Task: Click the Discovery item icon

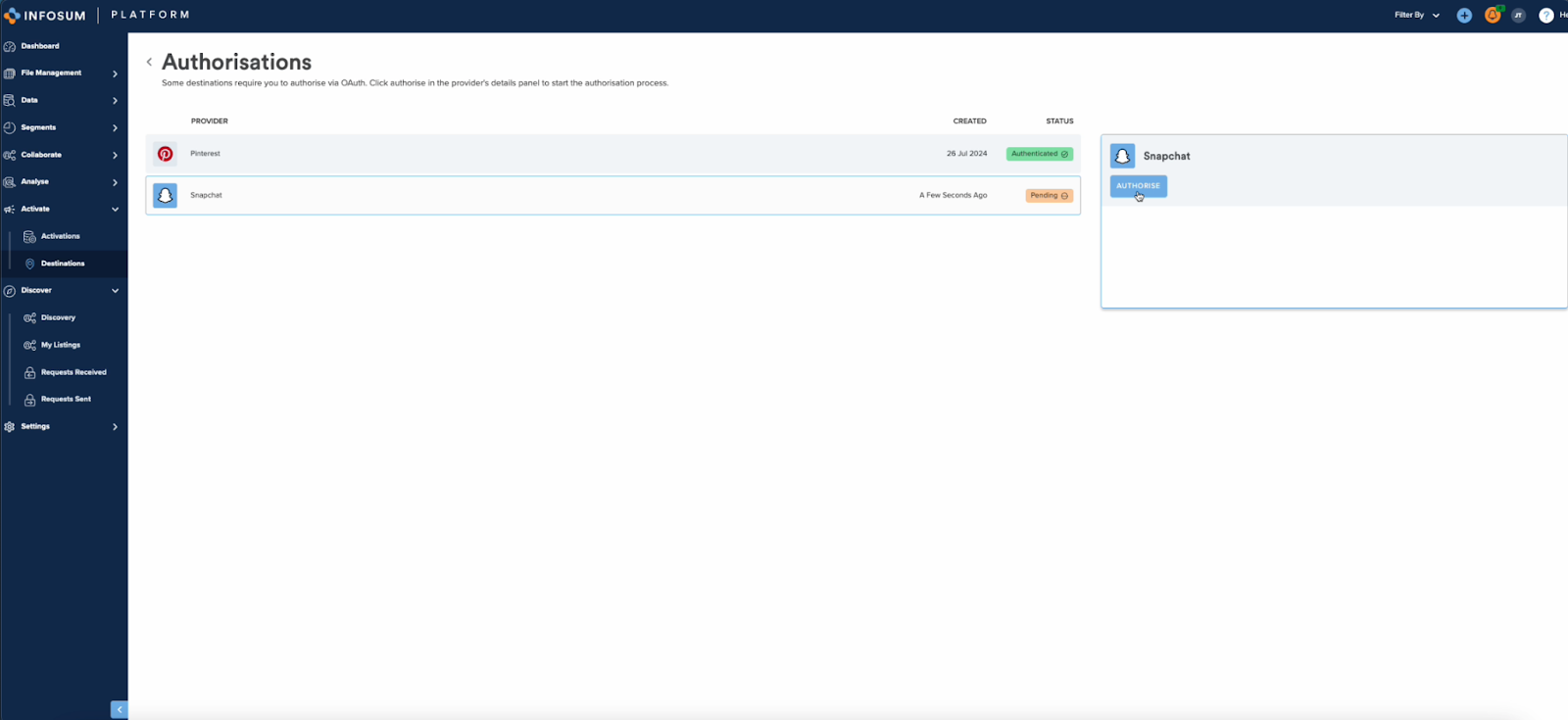Action: click(x=29, y=317)
